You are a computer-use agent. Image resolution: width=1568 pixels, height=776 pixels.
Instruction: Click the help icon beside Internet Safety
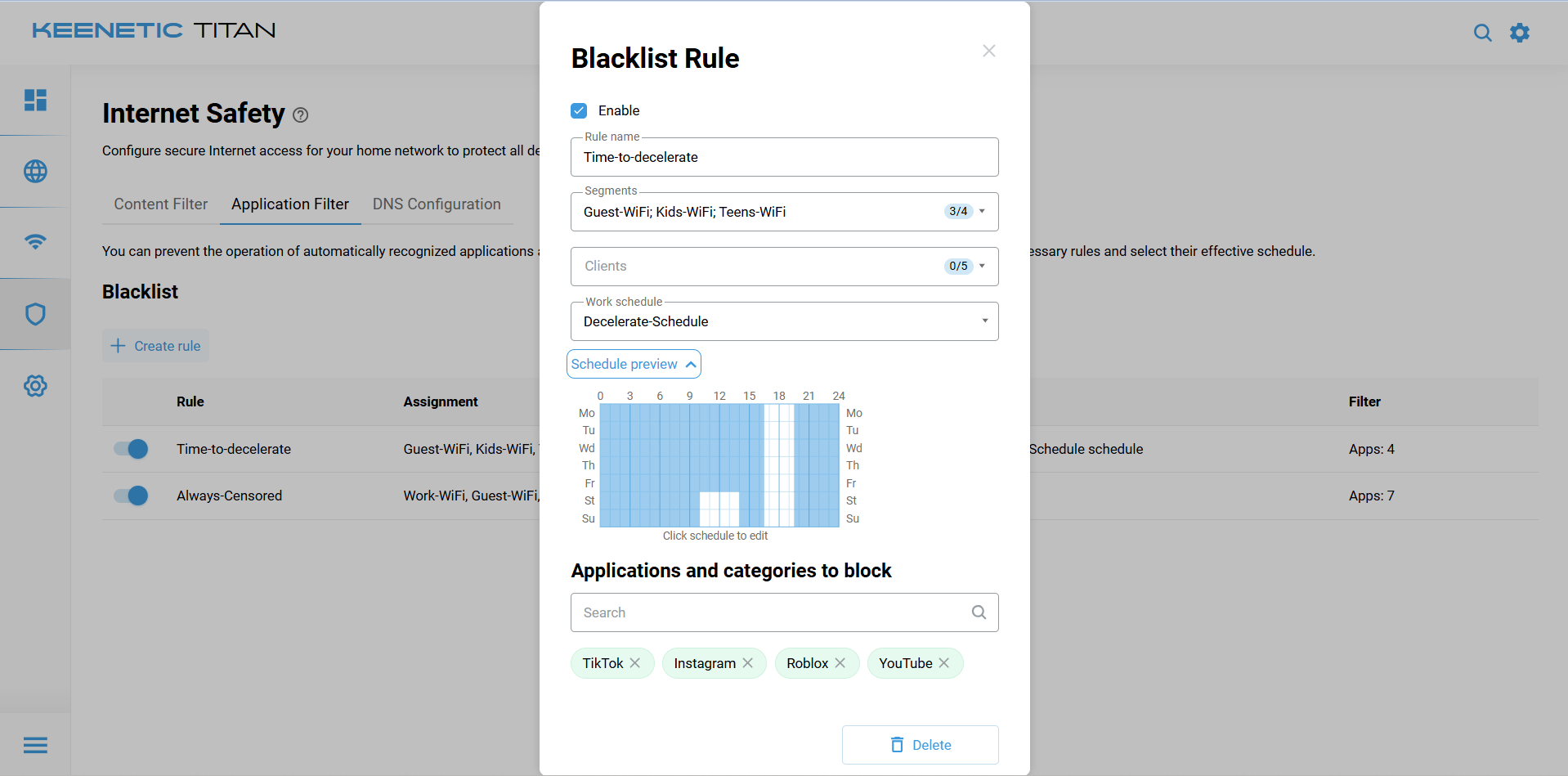point(301,115)
